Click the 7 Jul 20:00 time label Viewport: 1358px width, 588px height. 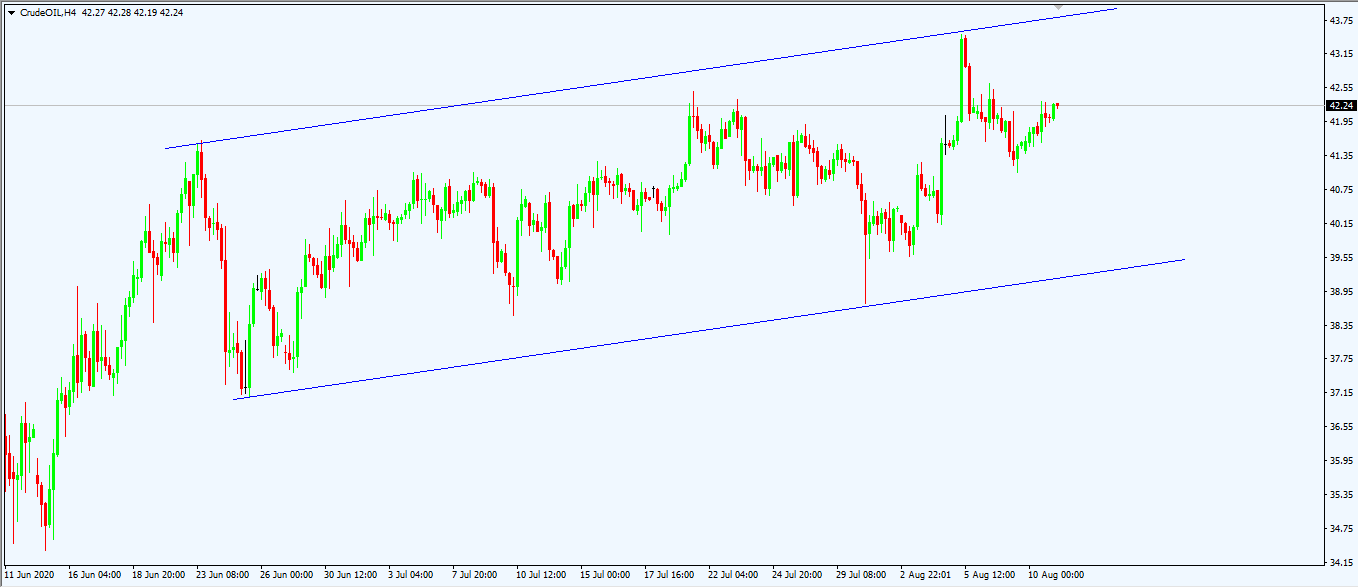point(476,575)
